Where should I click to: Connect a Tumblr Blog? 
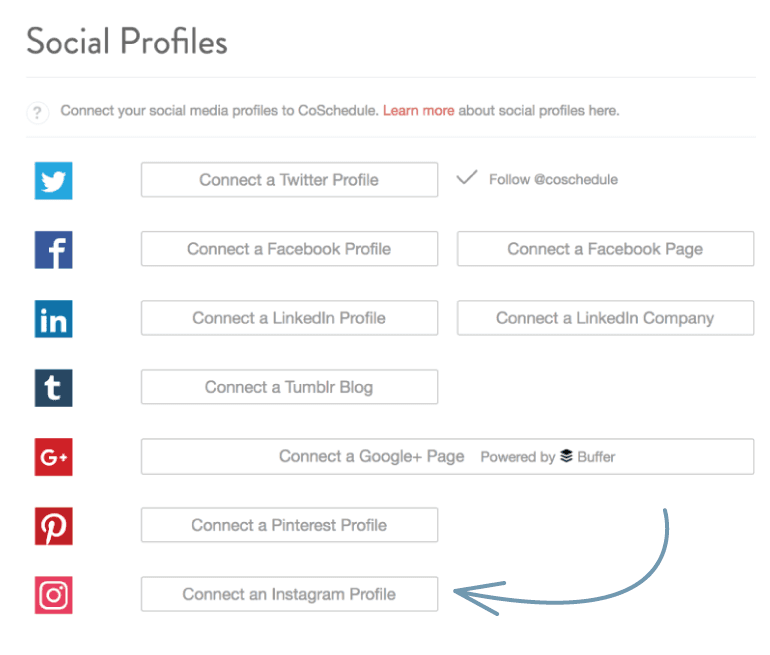coord(289,387)
